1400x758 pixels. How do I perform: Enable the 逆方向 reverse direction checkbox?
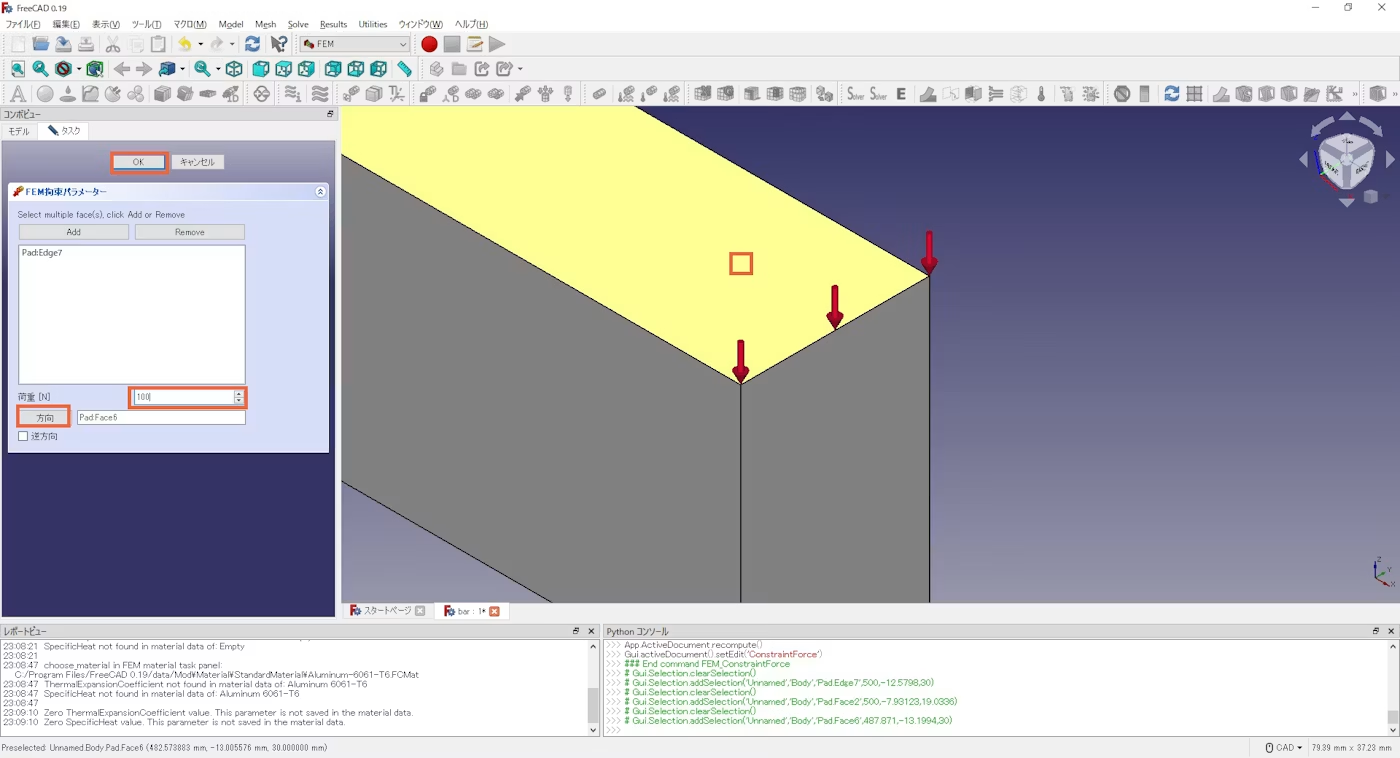(23, 437)
